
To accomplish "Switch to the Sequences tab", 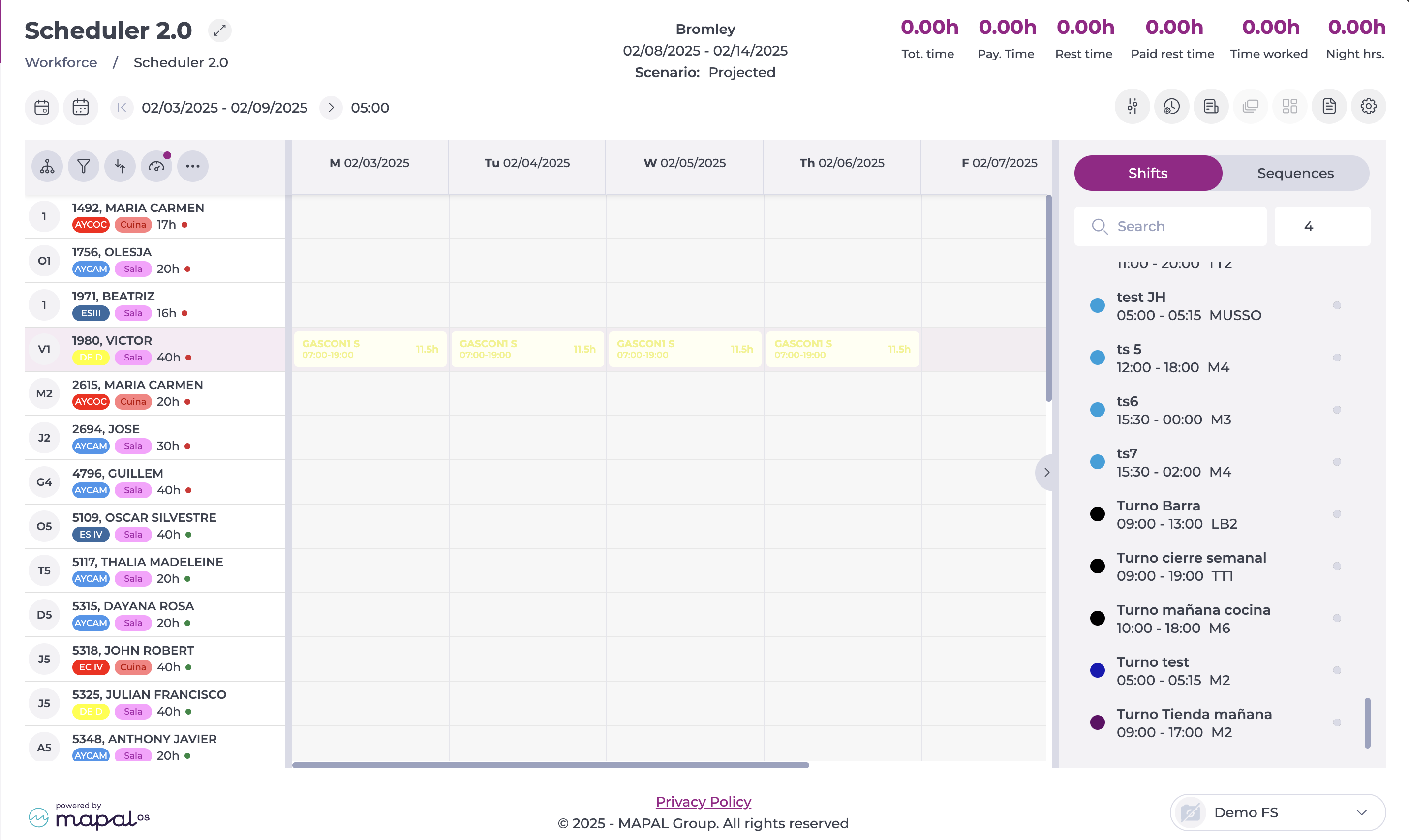I will tap(1295, 173).
